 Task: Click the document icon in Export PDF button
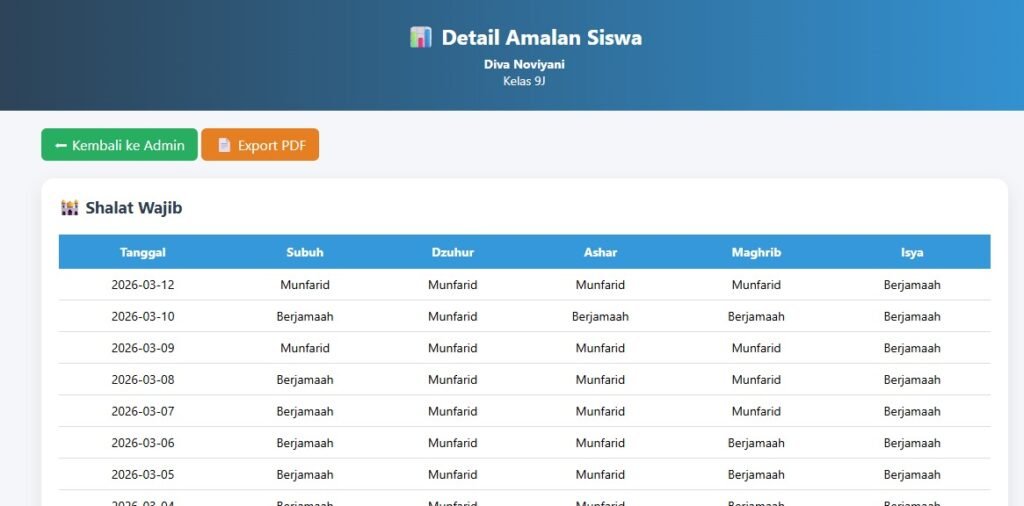point(224,145)
